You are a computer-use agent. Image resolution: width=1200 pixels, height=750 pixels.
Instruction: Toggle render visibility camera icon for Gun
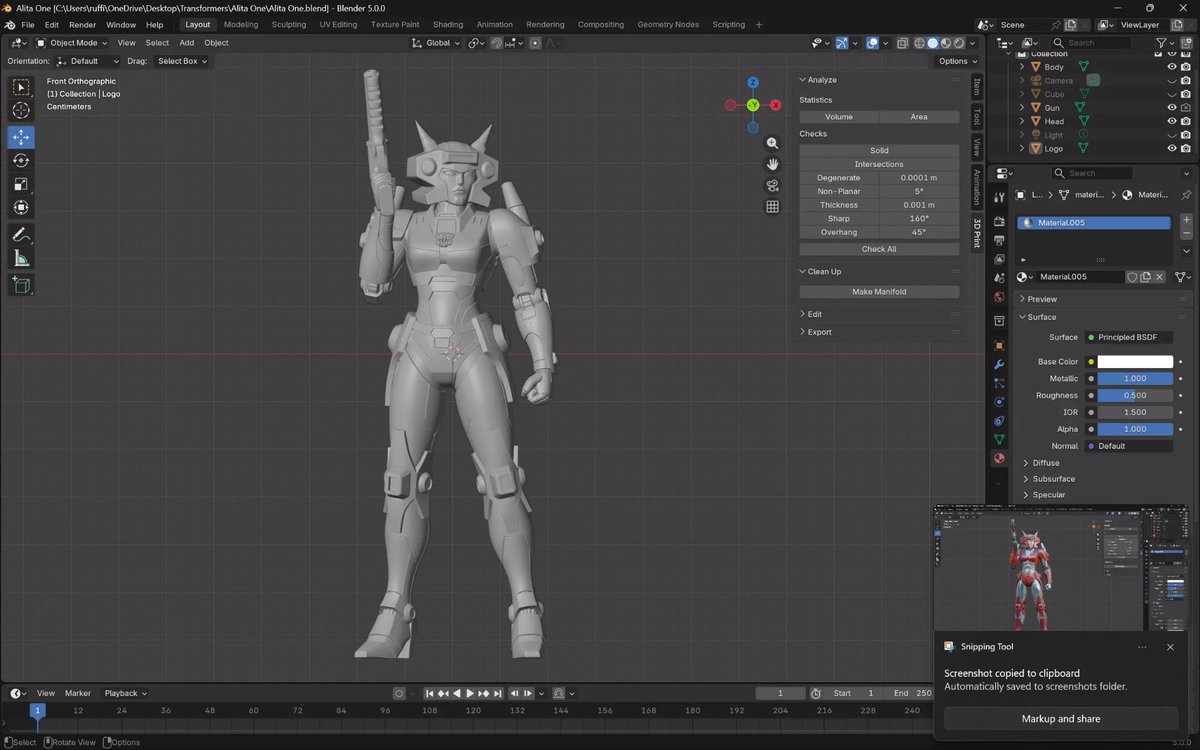1186,108
